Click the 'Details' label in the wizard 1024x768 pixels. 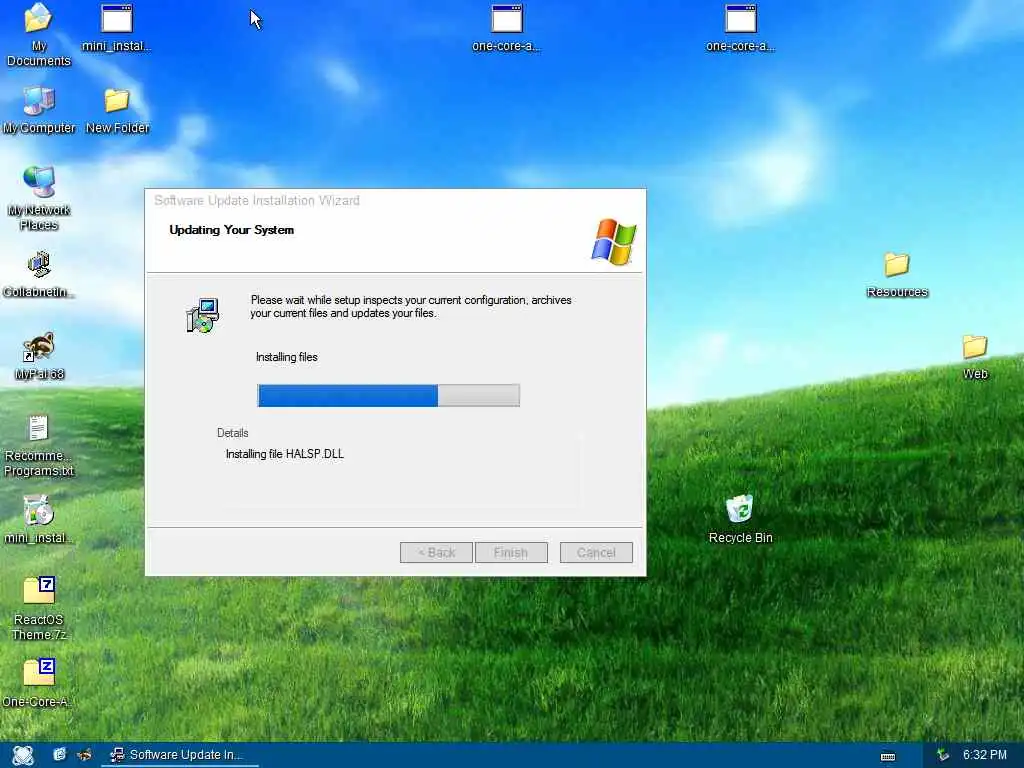tap(232, 433)
